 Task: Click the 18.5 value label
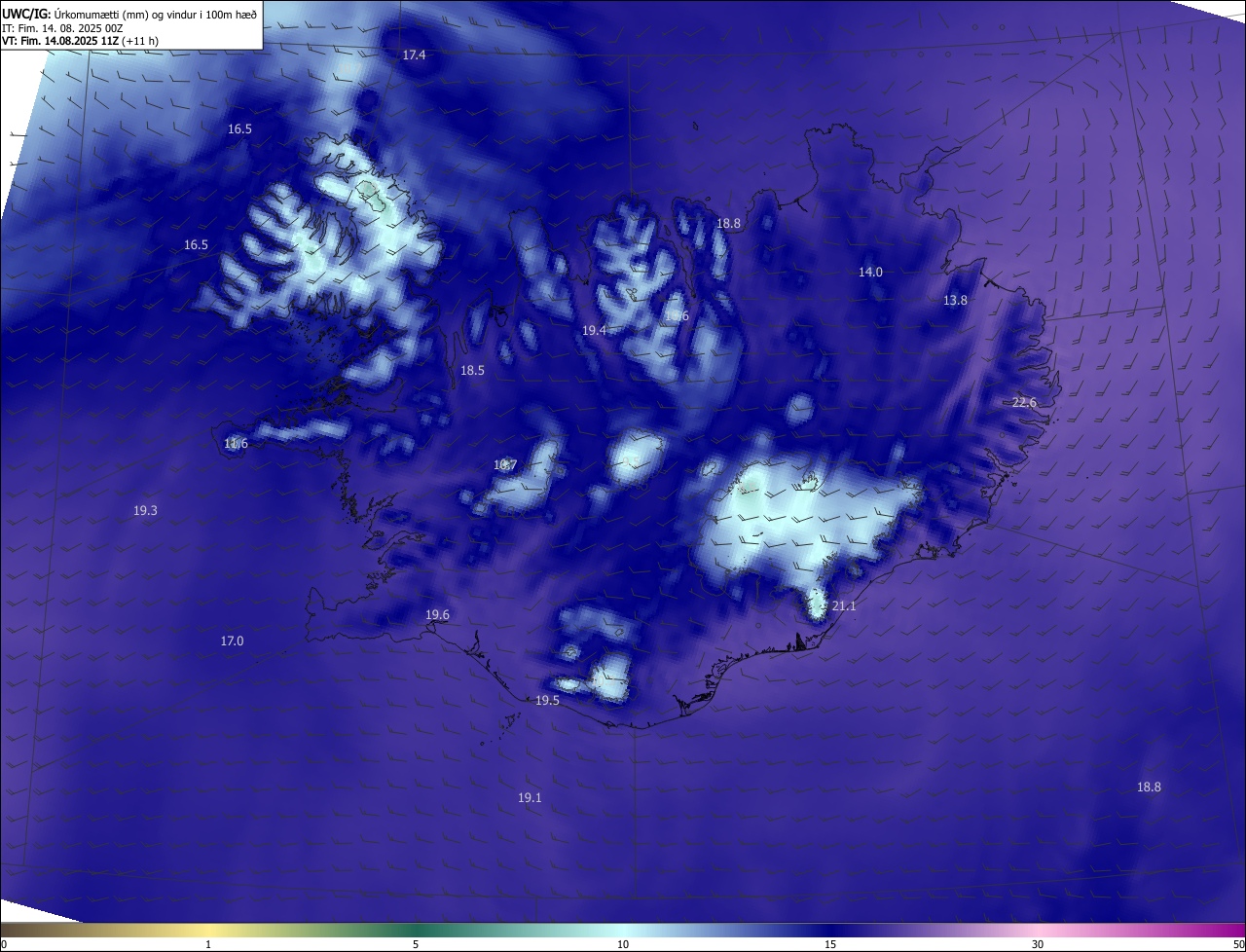472,371
